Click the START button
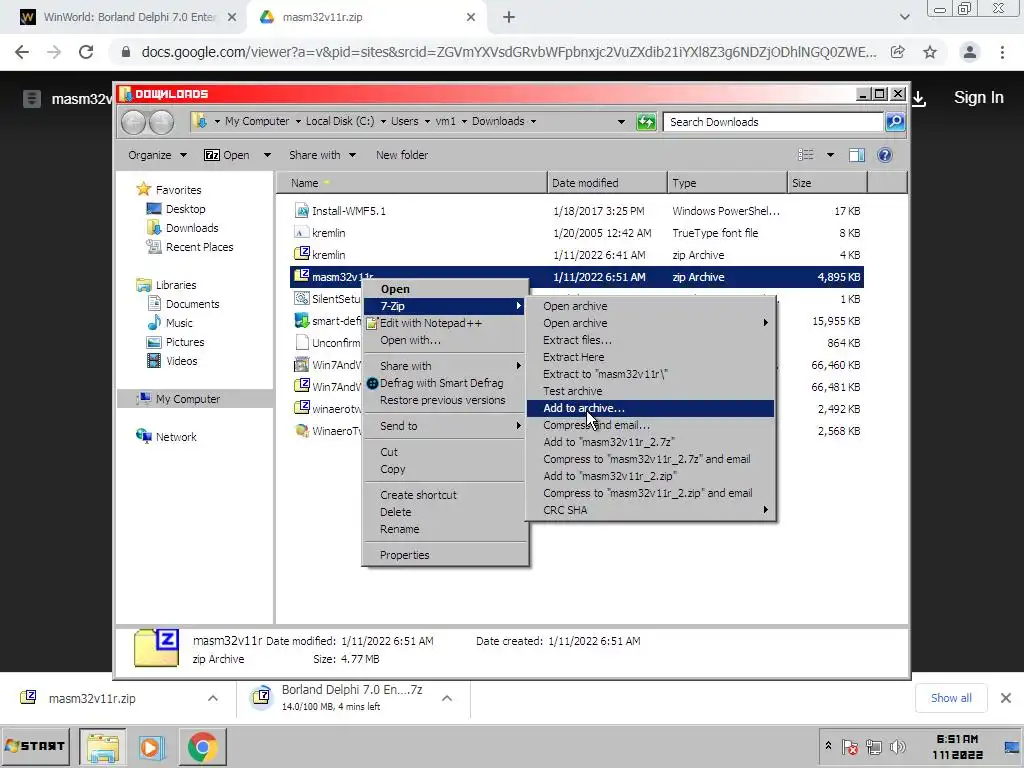 pos(35,746)
